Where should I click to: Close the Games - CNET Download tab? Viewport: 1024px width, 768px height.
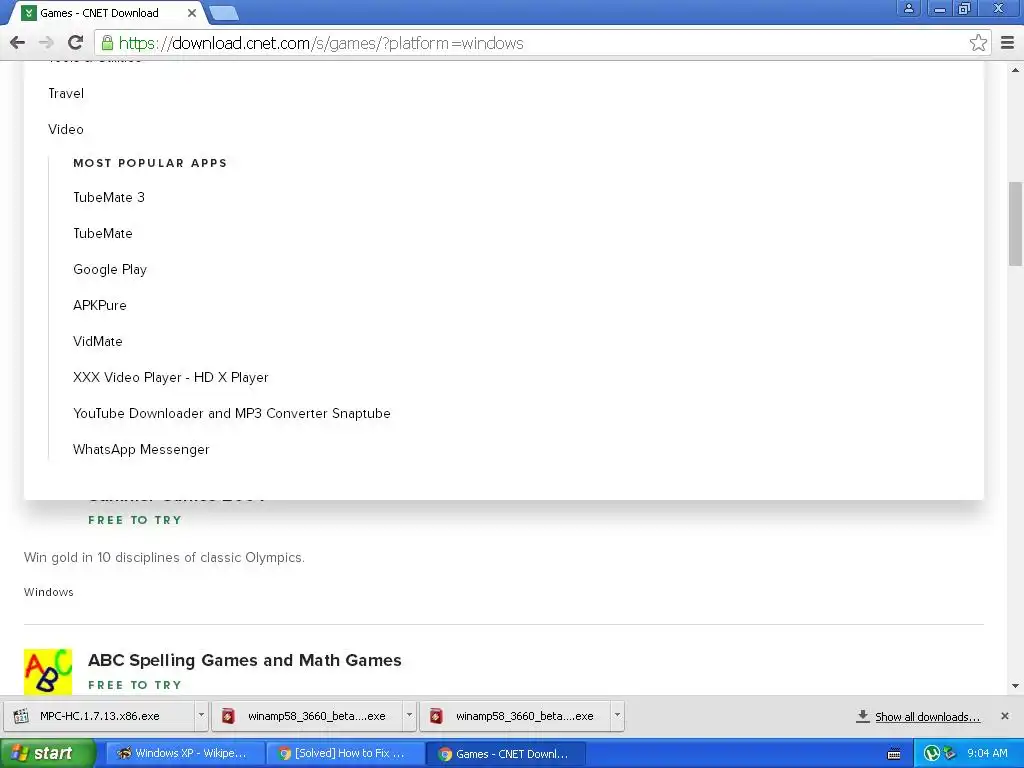(x=191, y=13)
